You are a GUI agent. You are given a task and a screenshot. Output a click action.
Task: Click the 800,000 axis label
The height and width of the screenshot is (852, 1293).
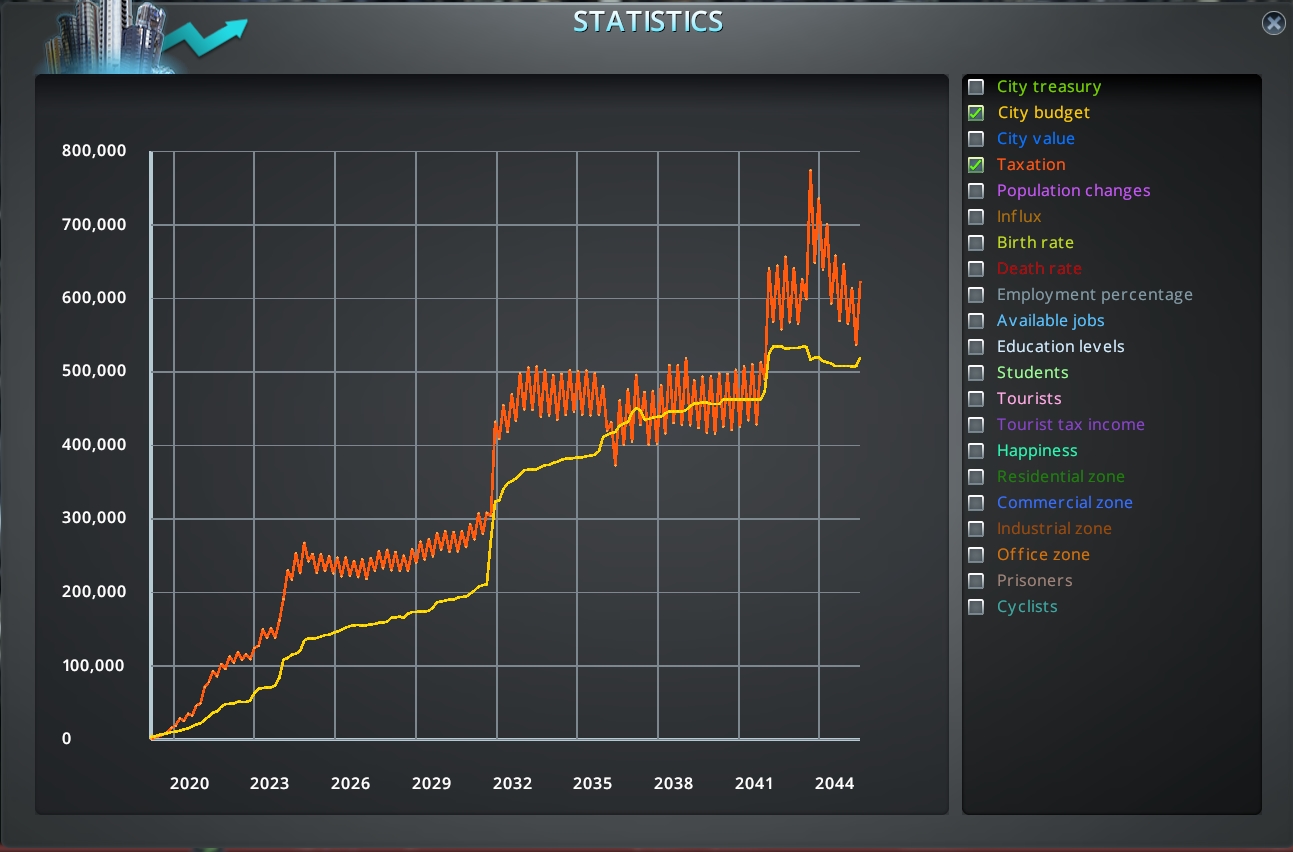(x=94, y=151)
